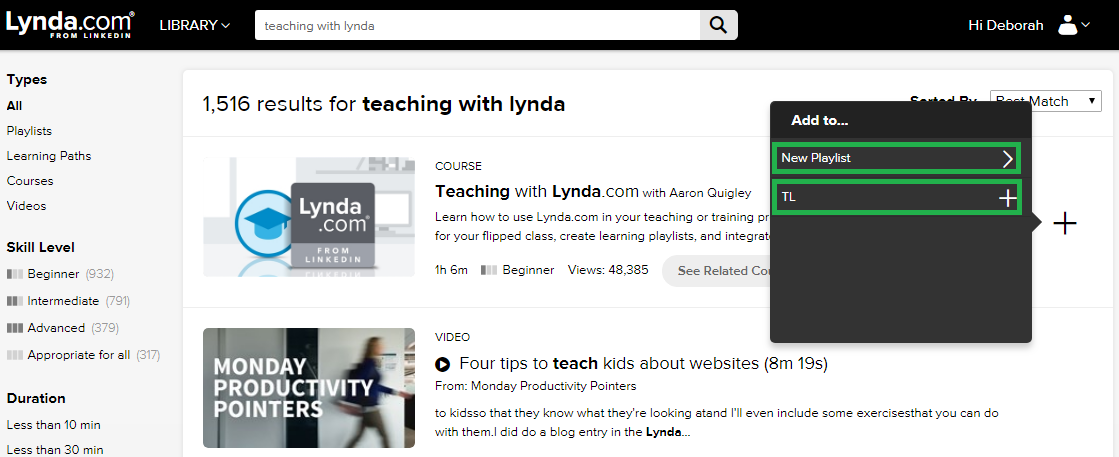Choose New Playlist in Add to menu
This screenshot has height=457, width=1119.
tap(897, 158)
